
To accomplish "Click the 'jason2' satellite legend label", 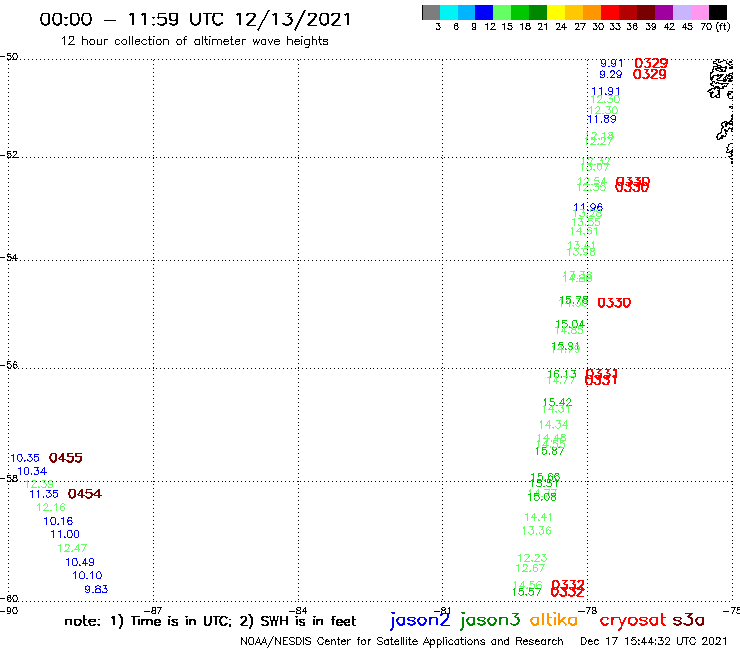I will tap(420, 620).
